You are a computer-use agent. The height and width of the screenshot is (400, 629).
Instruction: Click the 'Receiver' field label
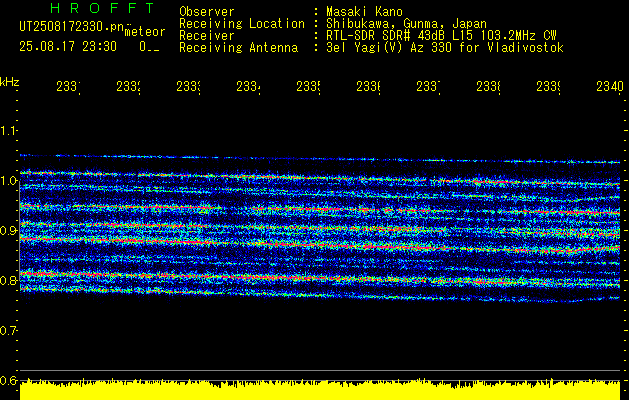[207, 36]
